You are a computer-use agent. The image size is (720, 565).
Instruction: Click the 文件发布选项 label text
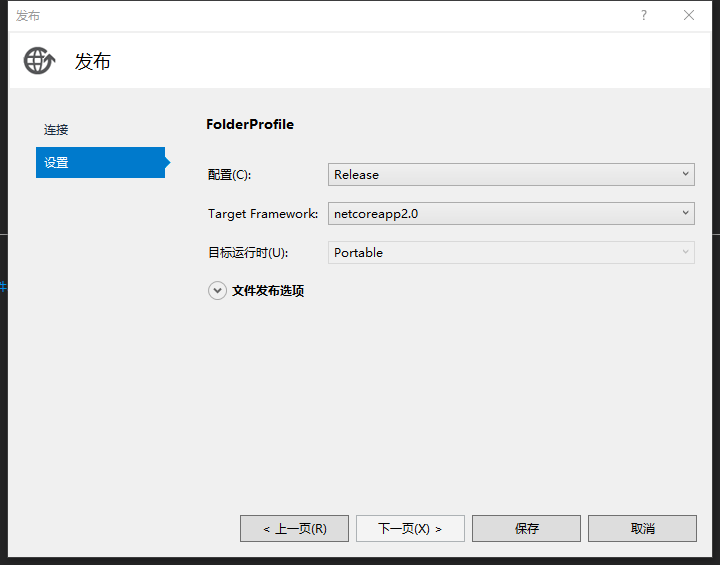[x=268, y=291]
